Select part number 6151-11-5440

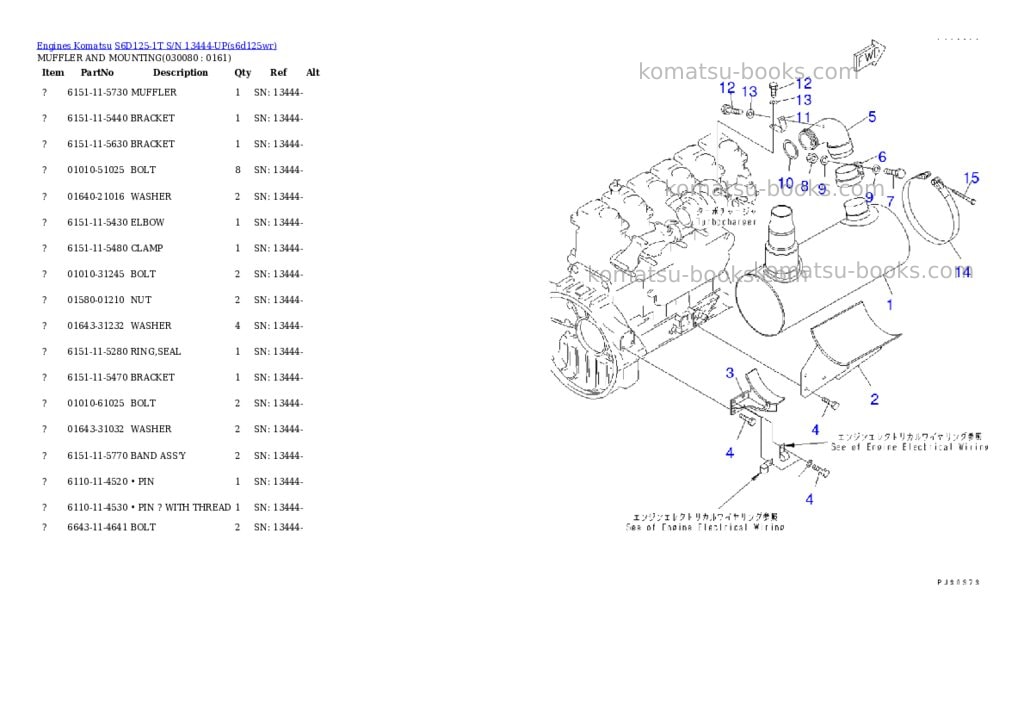(x=97, y=118)
